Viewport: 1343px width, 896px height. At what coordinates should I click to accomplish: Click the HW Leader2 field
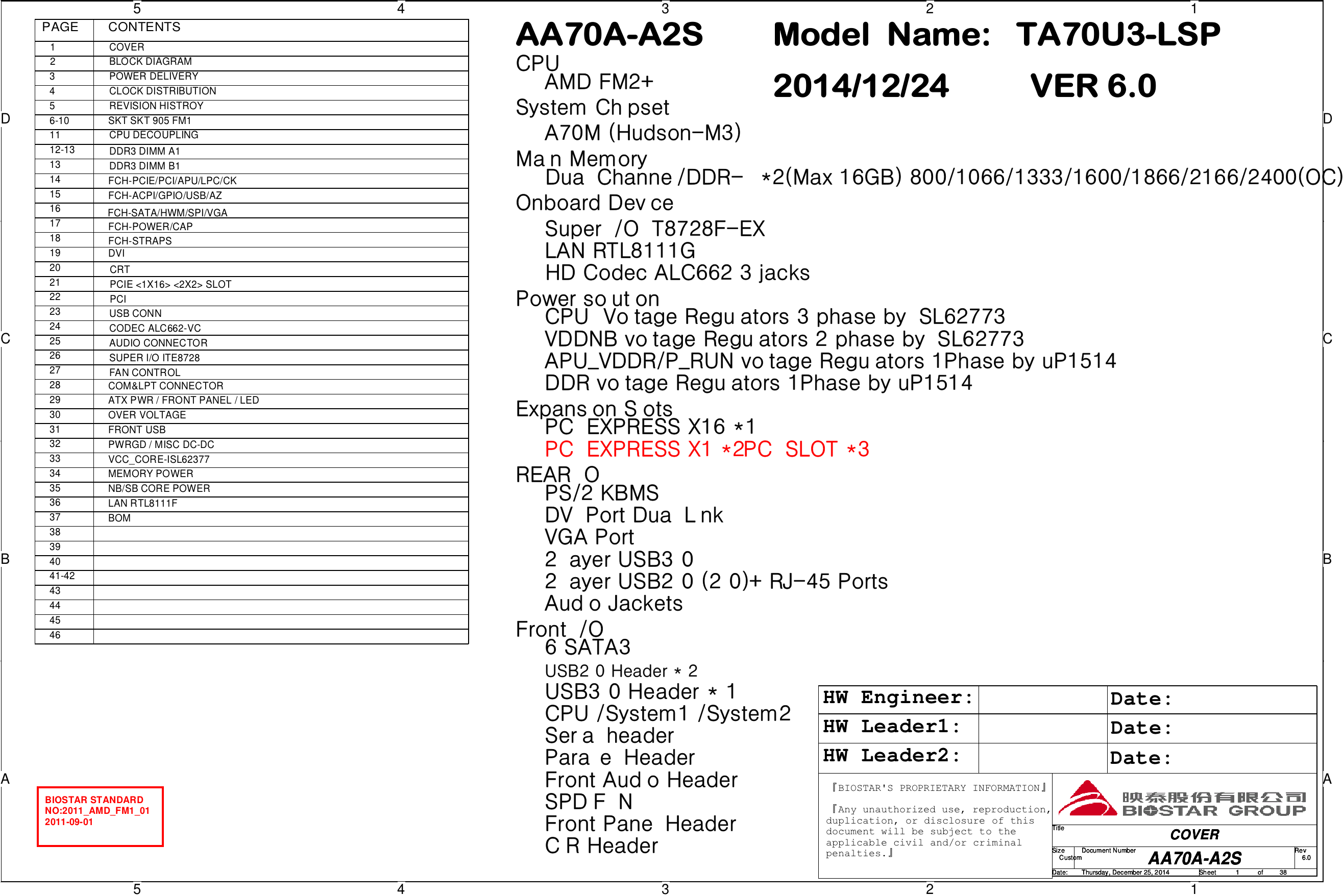pyautogui.click(x=1042, y=759)
